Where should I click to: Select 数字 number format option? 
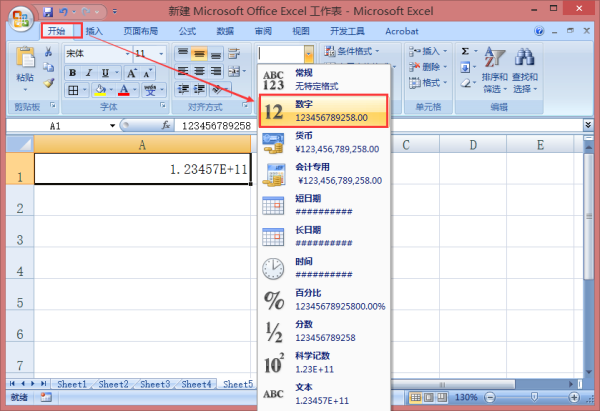[324, 111]
